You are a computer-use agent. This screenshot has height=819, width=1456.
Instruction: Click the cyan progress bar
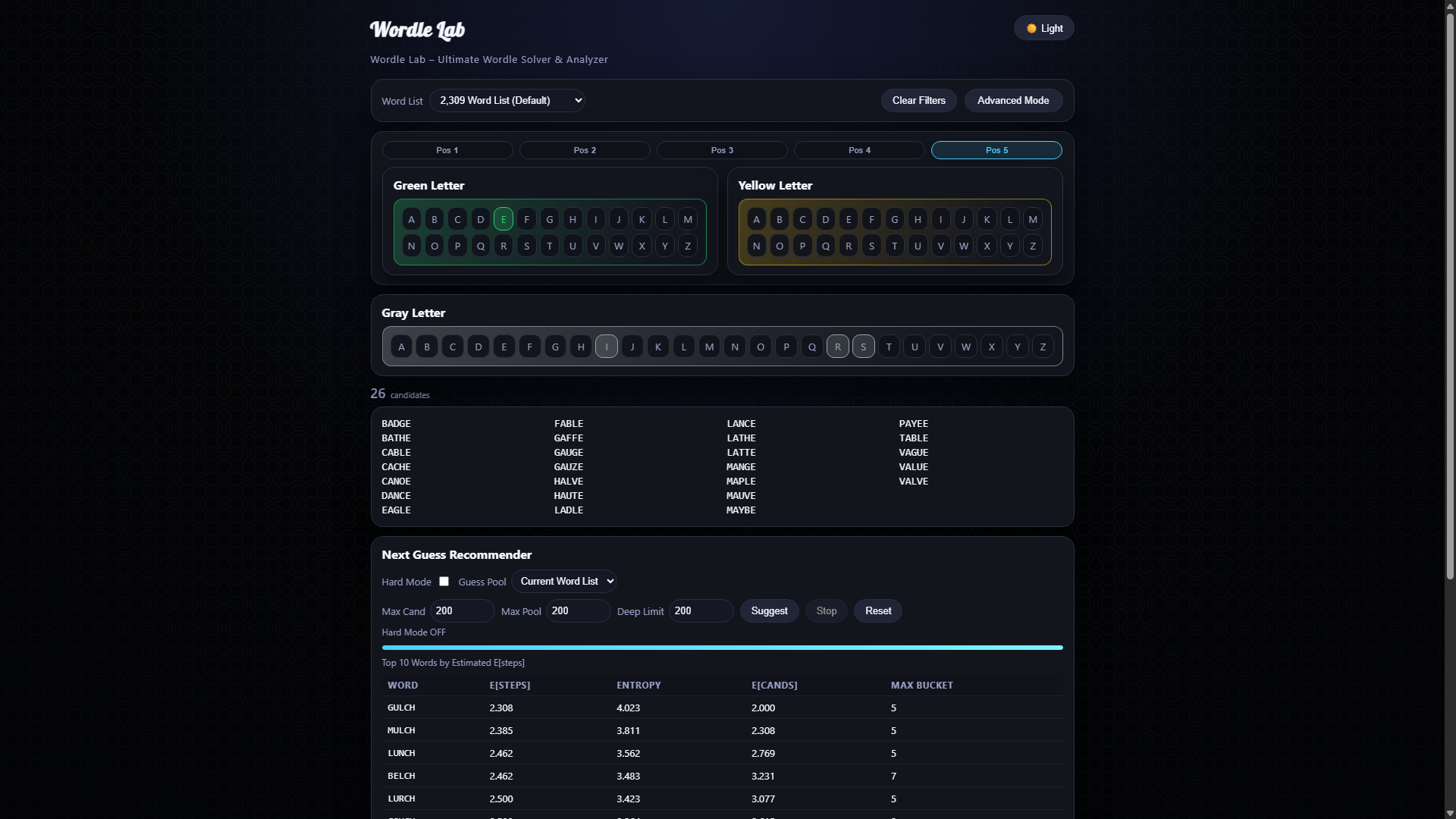(x=722, y=648)
